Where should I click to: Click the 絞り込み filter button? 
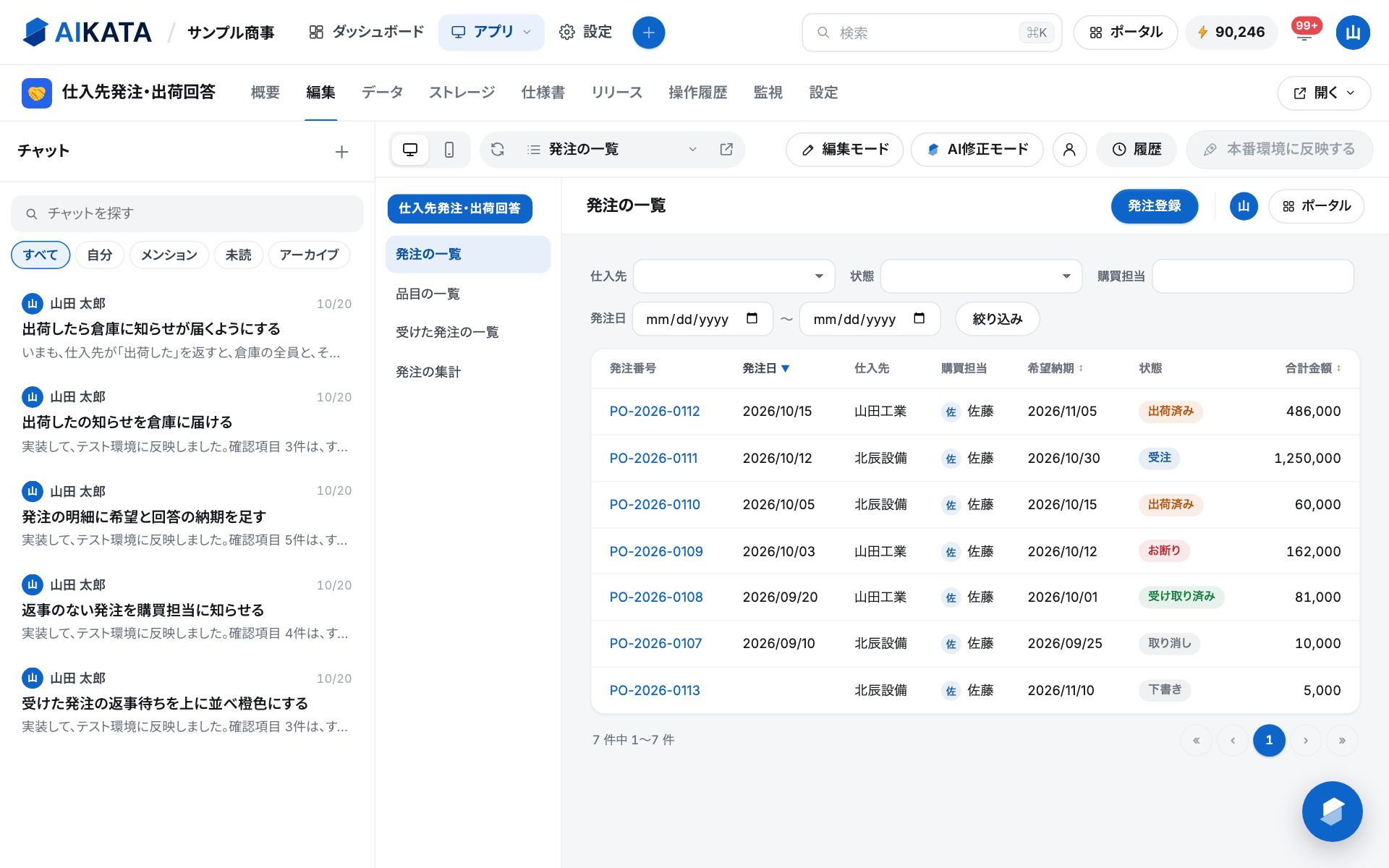point(998,319)
